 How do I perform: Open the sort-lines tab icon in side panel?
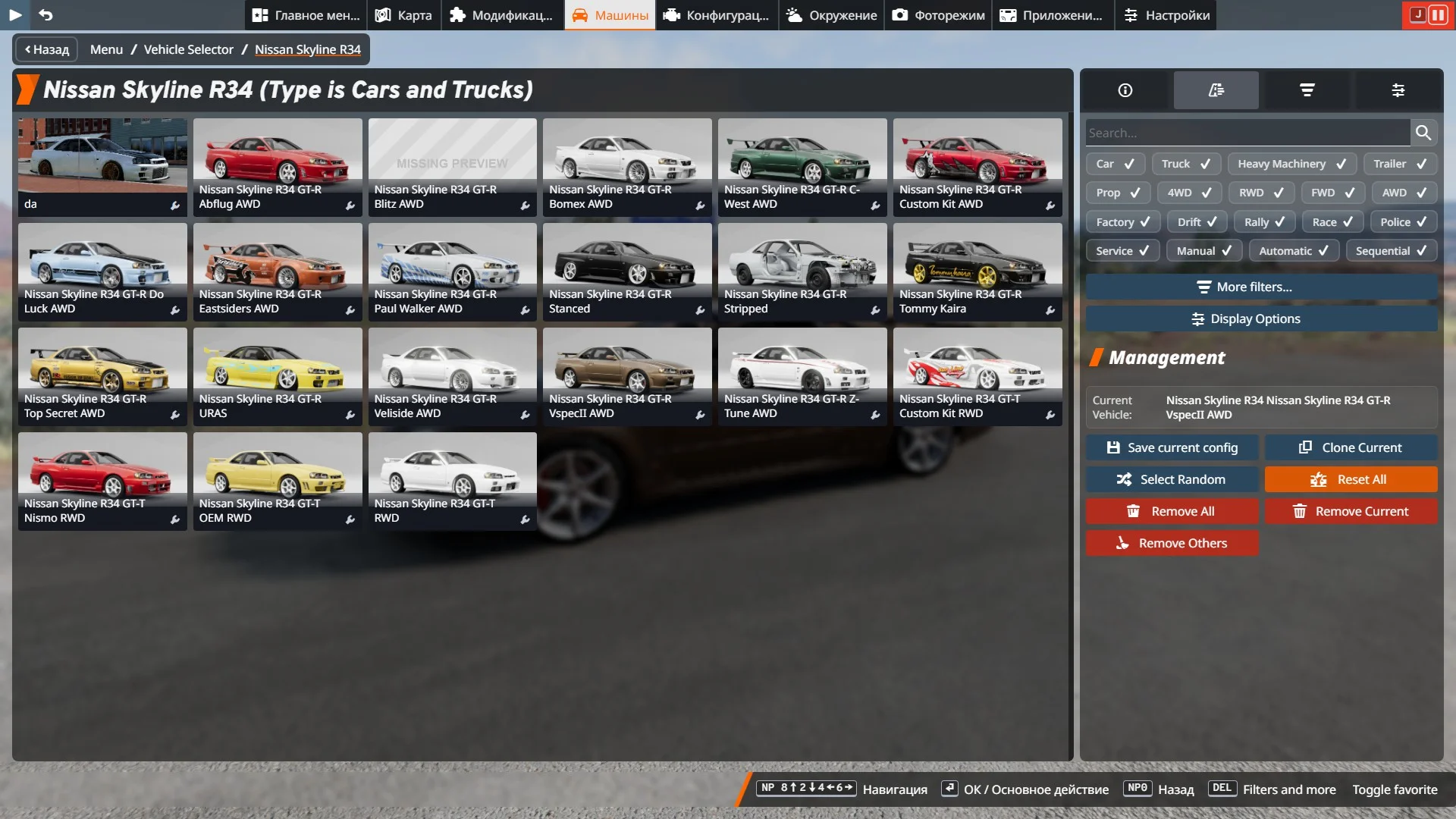tap(1307, 90)
